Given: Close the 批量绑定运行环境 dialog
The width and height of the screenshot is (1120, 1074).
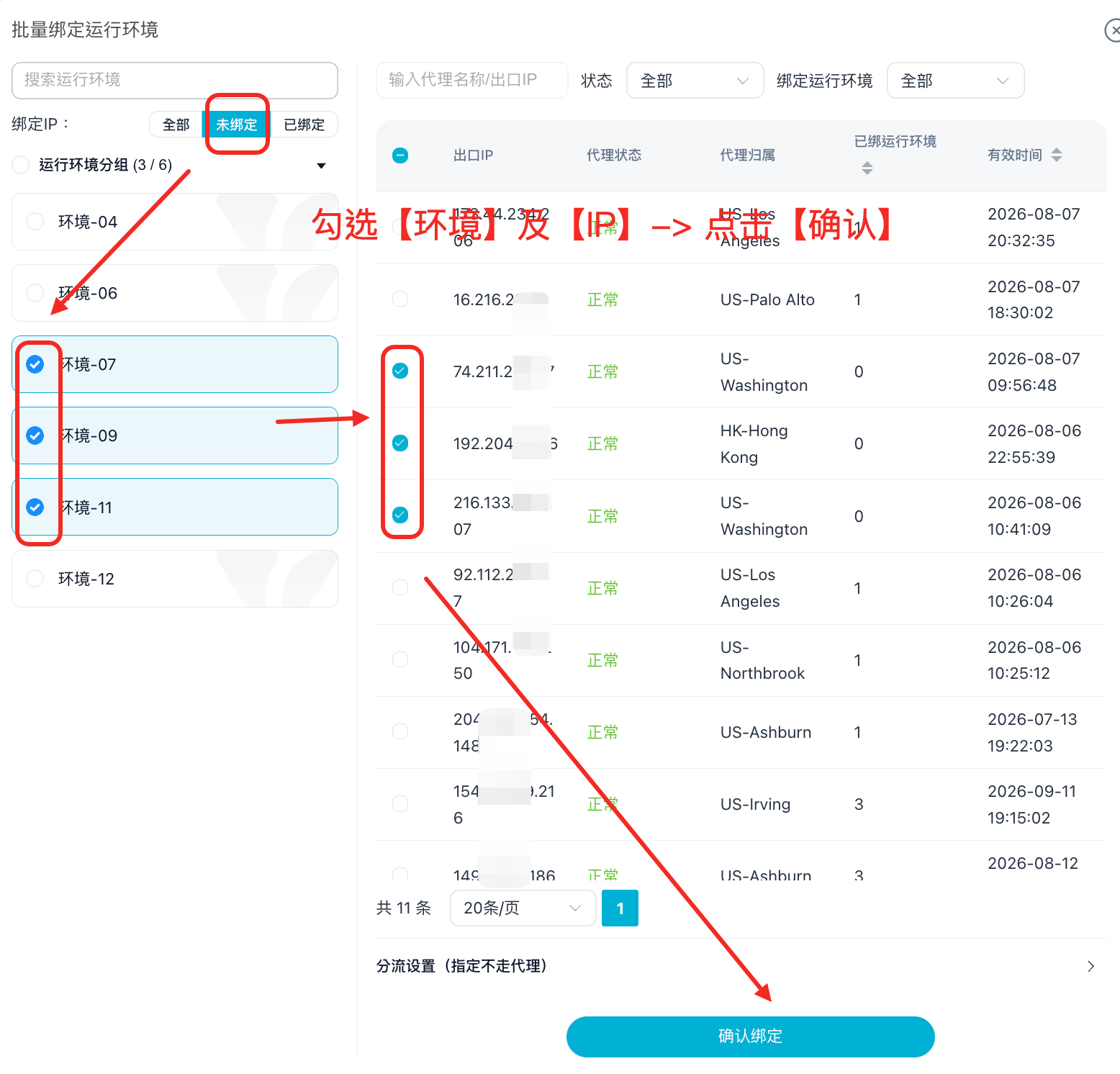Looking at the screenshot, I should click(1113, 30).
